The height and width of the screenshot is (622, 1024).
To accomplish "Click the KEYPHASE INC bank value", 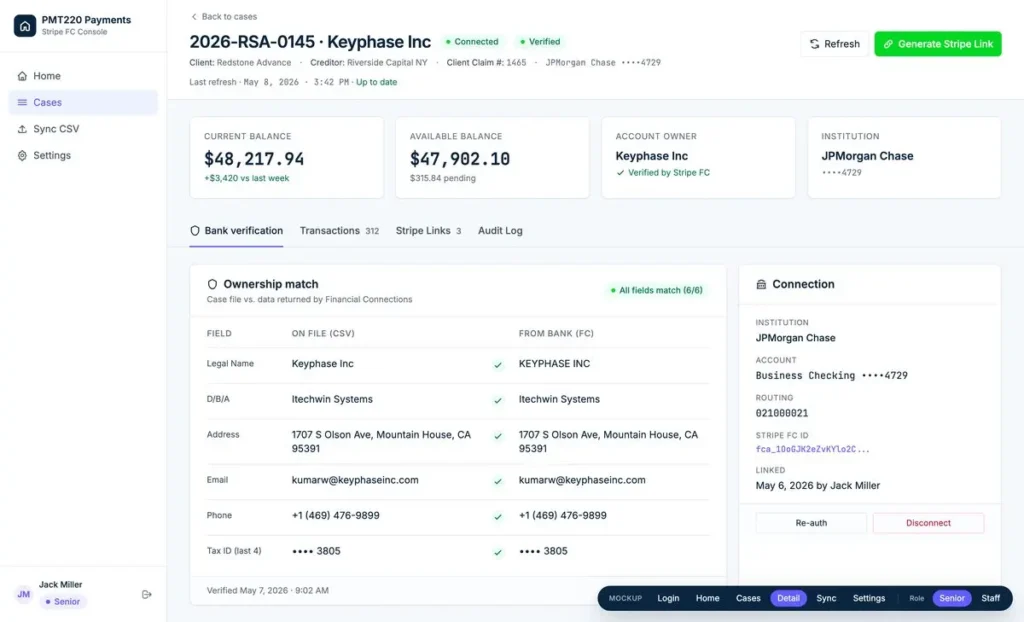I will [x=554, y=363].
